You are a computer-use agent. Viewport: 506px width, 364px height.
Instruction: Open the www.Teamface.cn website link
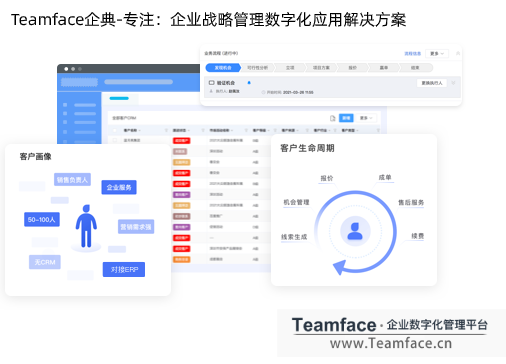tap(391, 343)
